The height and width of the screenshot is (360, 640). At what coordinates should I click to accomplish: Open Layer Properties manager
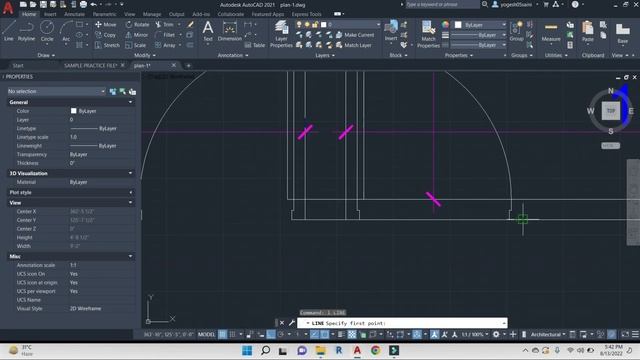point(281,34)
